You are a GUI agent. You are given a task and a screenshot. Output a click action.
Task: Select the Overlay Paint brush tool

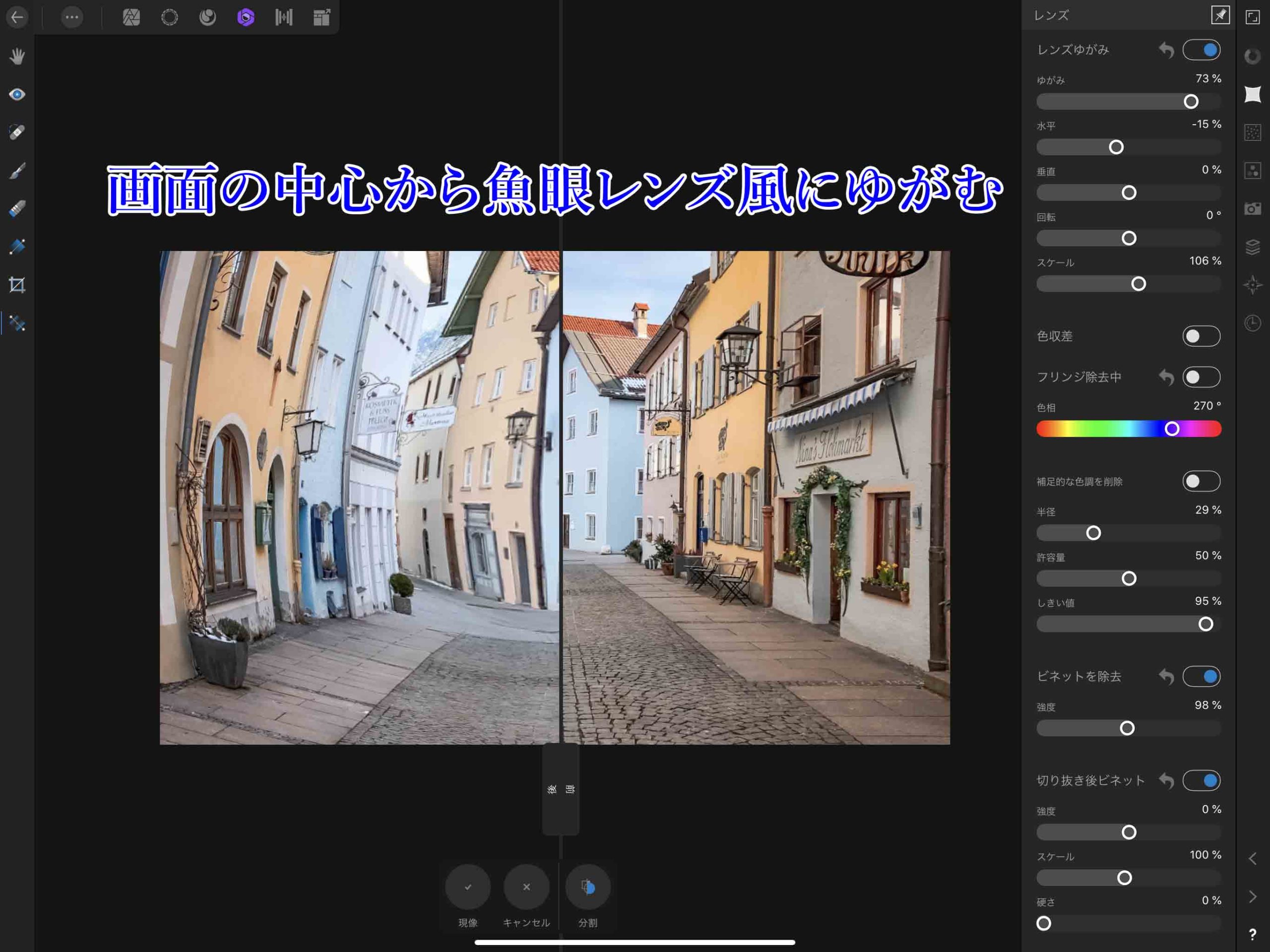[17, 171]
